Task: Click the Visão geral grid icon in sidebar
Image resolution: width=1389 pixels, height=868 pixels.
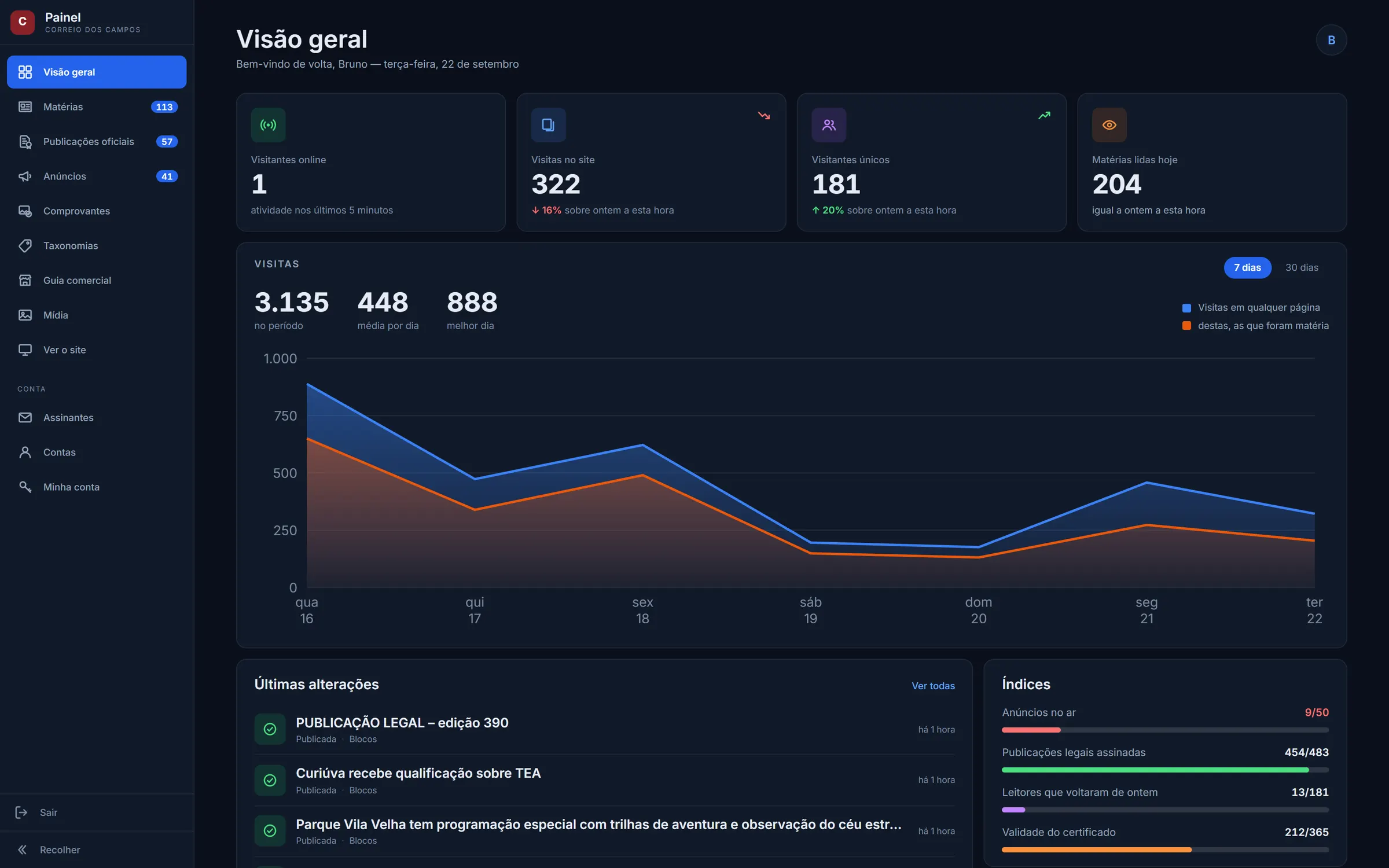Action: 25,72
